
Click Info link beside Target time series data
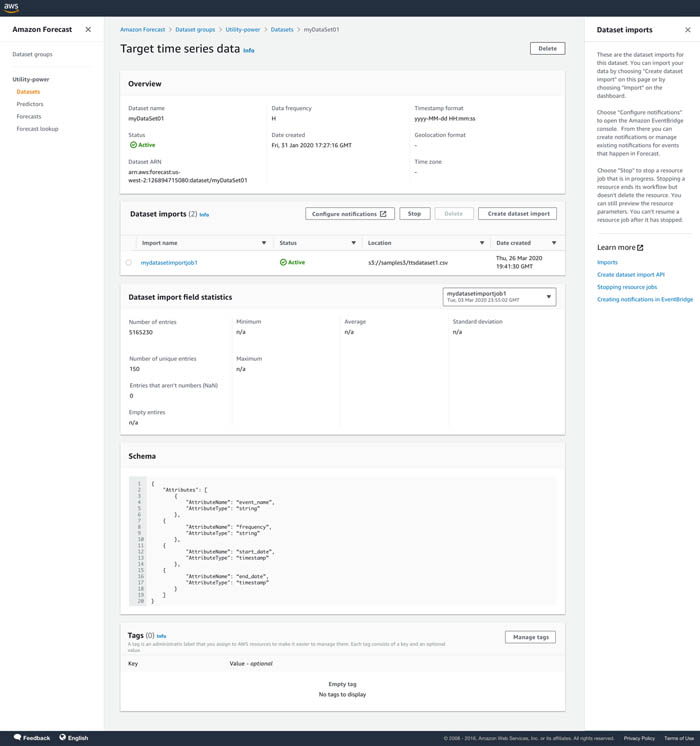249,50
